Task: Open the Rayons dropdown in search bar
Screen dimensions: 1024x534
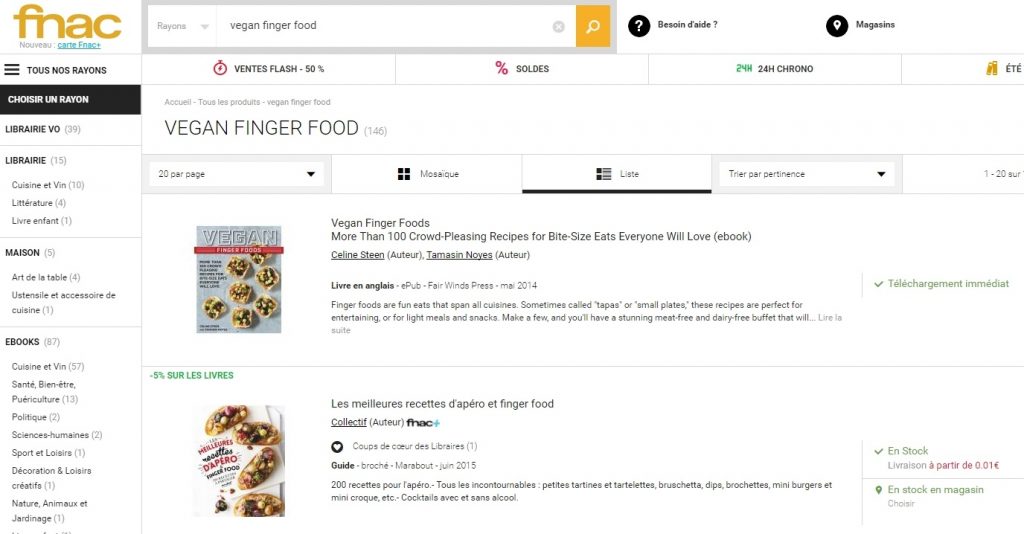Action: pos(182,26)
